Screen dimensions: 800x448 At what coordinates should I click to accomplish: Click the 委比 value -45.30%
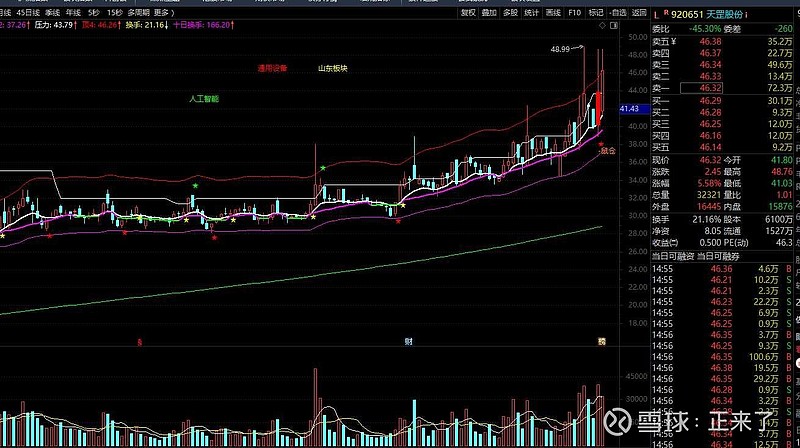[705, 29]
